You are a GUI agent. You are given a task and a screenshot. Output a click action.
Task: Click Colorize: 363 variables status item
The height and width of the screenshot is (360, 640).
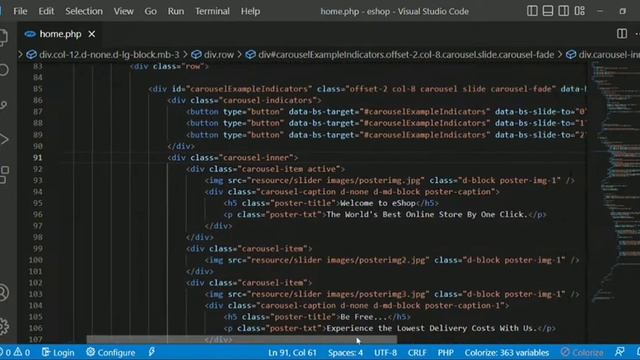click(507, 352)
